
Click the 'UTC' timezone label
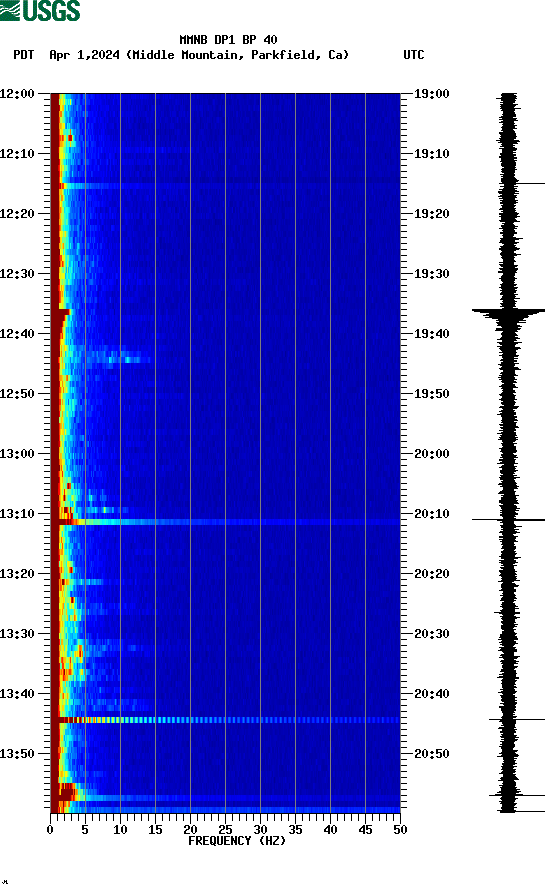414,55
